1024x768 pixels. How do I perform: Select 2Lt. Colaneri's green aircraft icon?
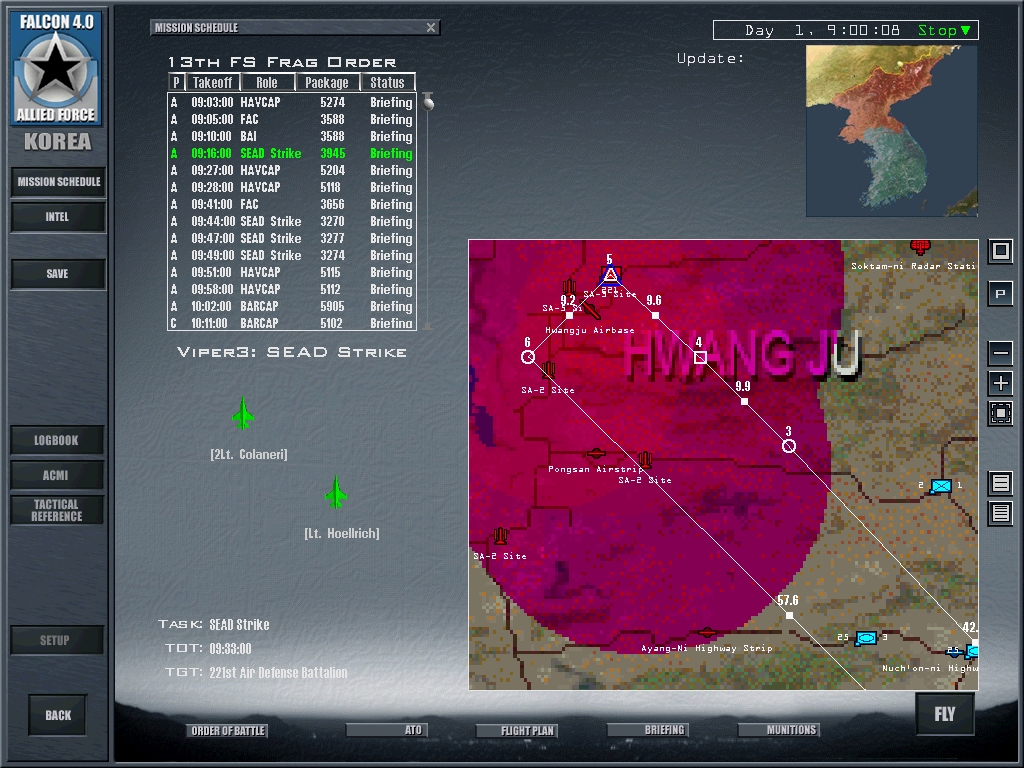[x=243, y=413]
